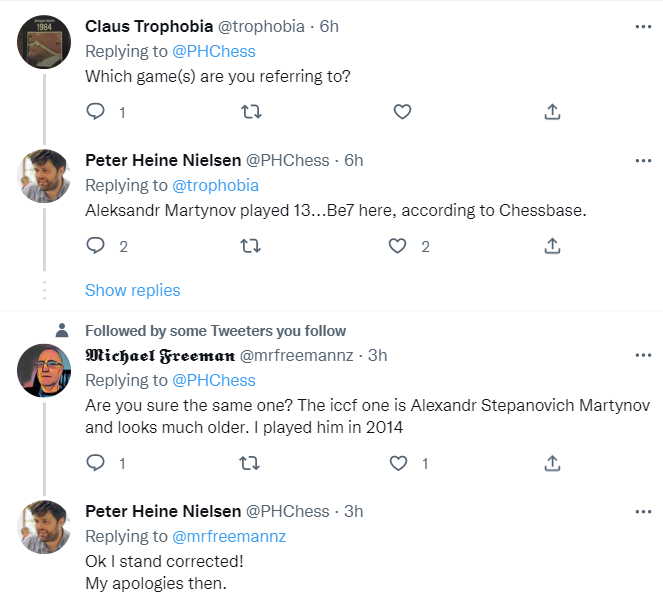
Task: Share Claus Trophobia's tweet
Action: (552, 112)
